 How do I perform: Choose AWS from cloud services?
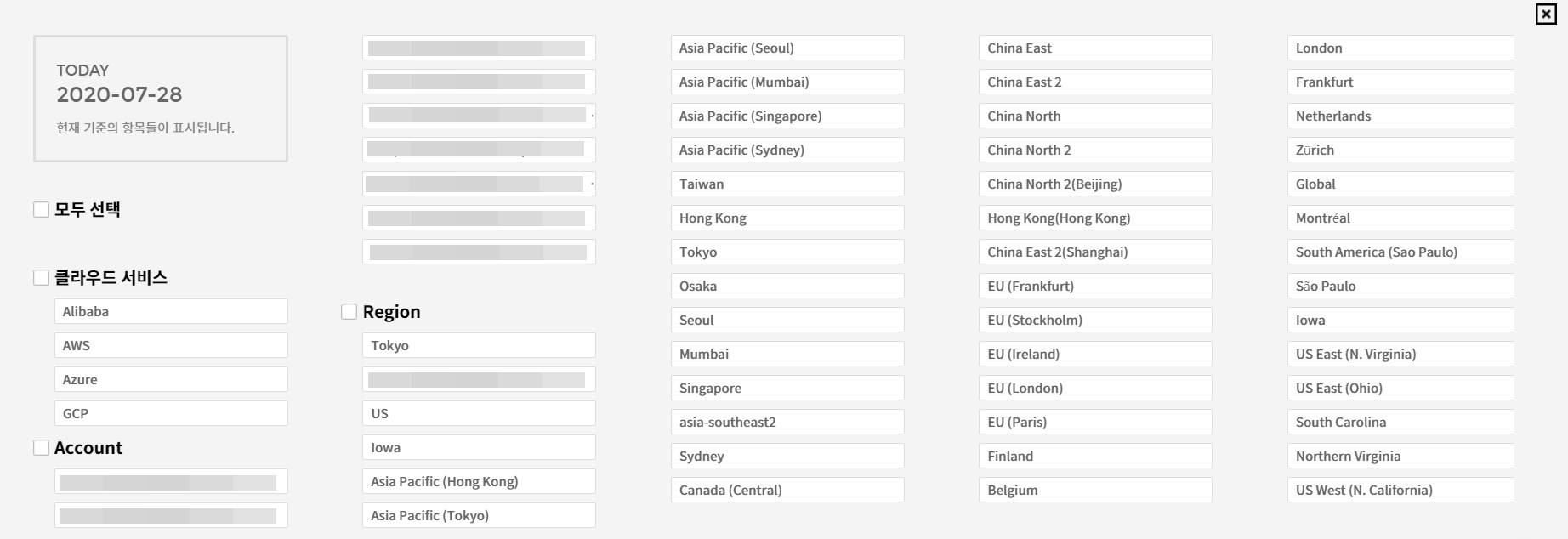click(x=171, y=345)
